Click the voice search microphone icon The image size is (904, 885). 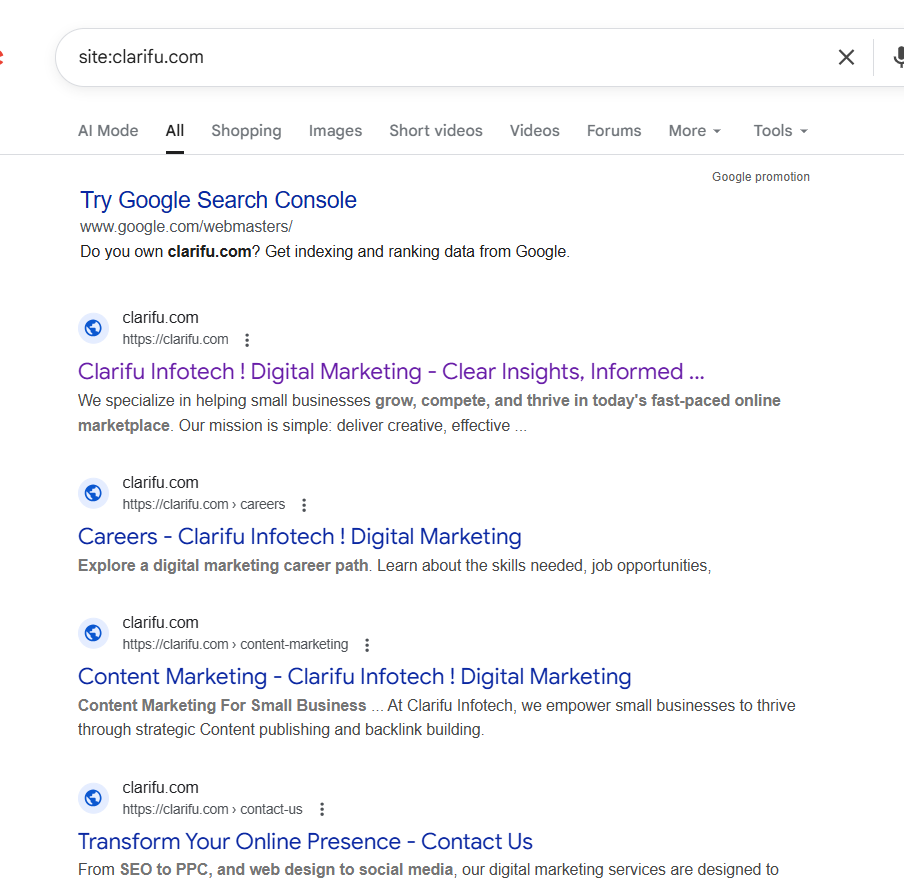tap(897, 57)
